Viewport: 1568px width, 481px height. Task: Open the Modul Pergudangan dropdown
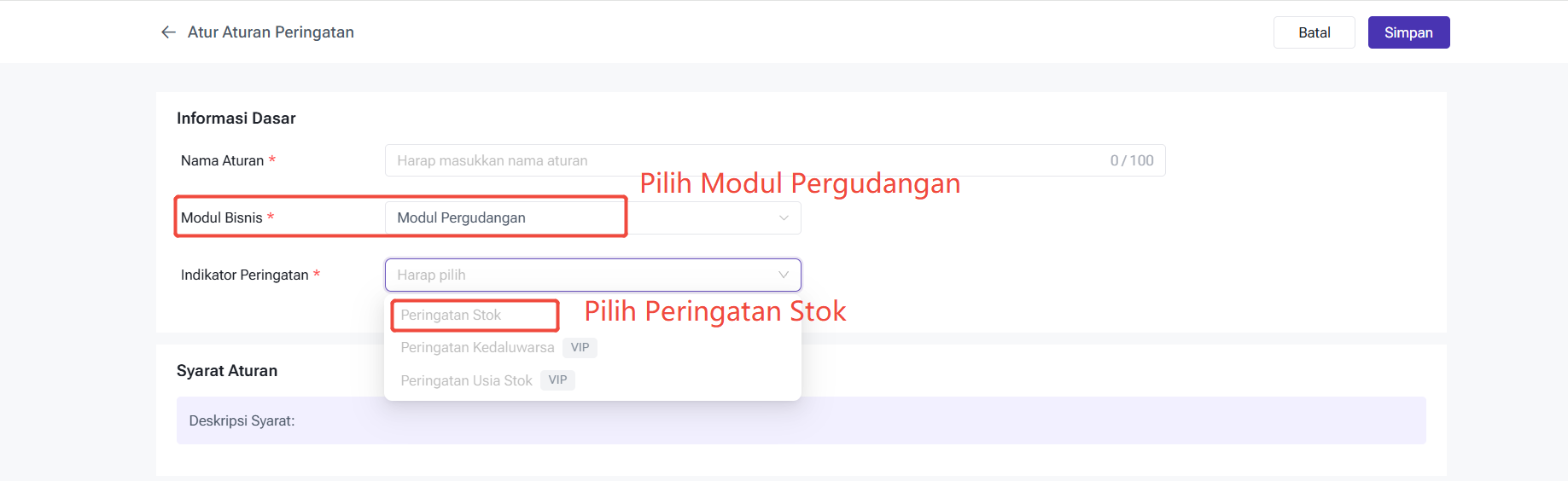pyautogui.click(x=504, y=217)
